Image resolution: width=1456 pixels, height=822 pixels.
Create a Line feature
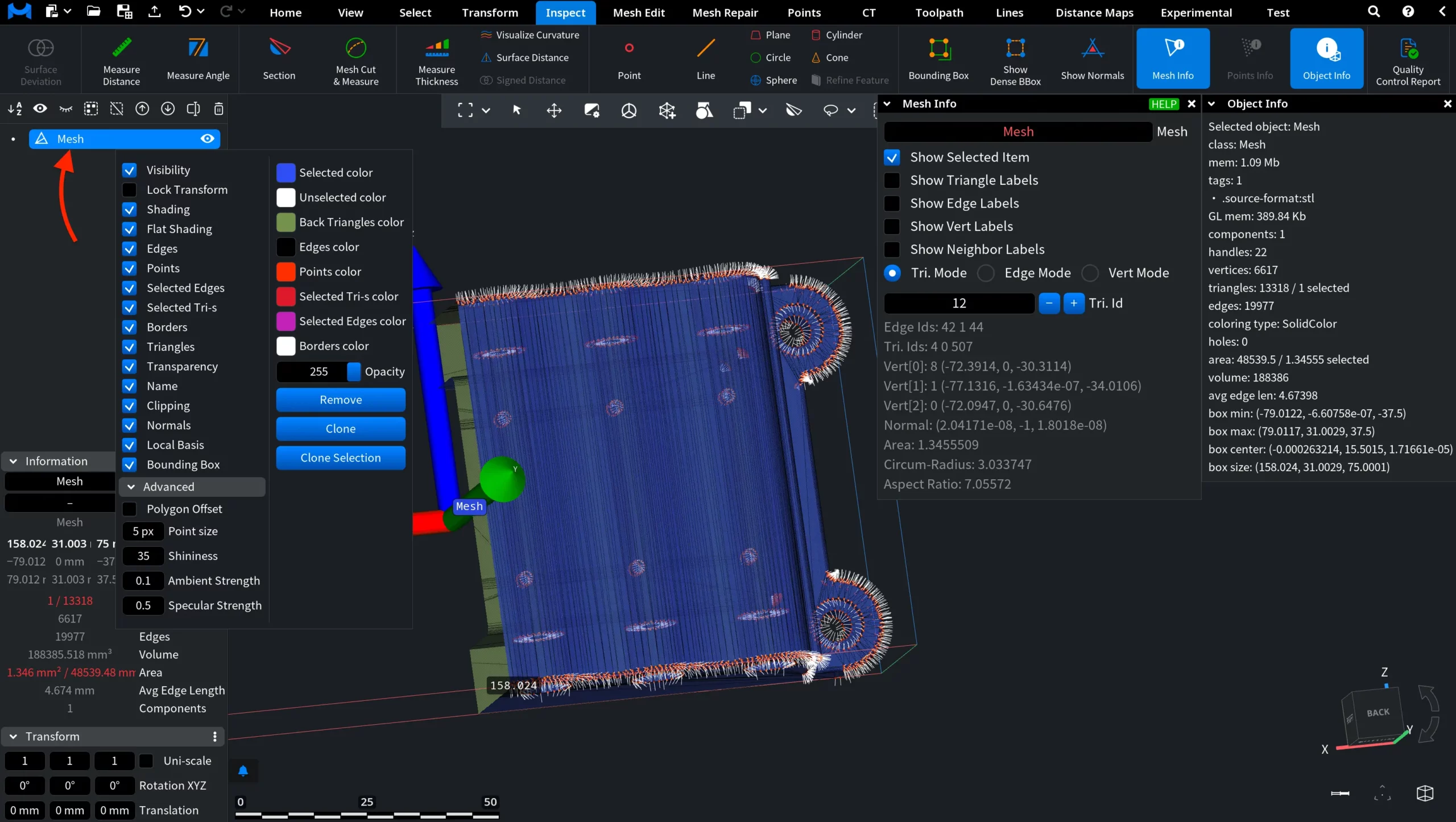tap(706, 59)
